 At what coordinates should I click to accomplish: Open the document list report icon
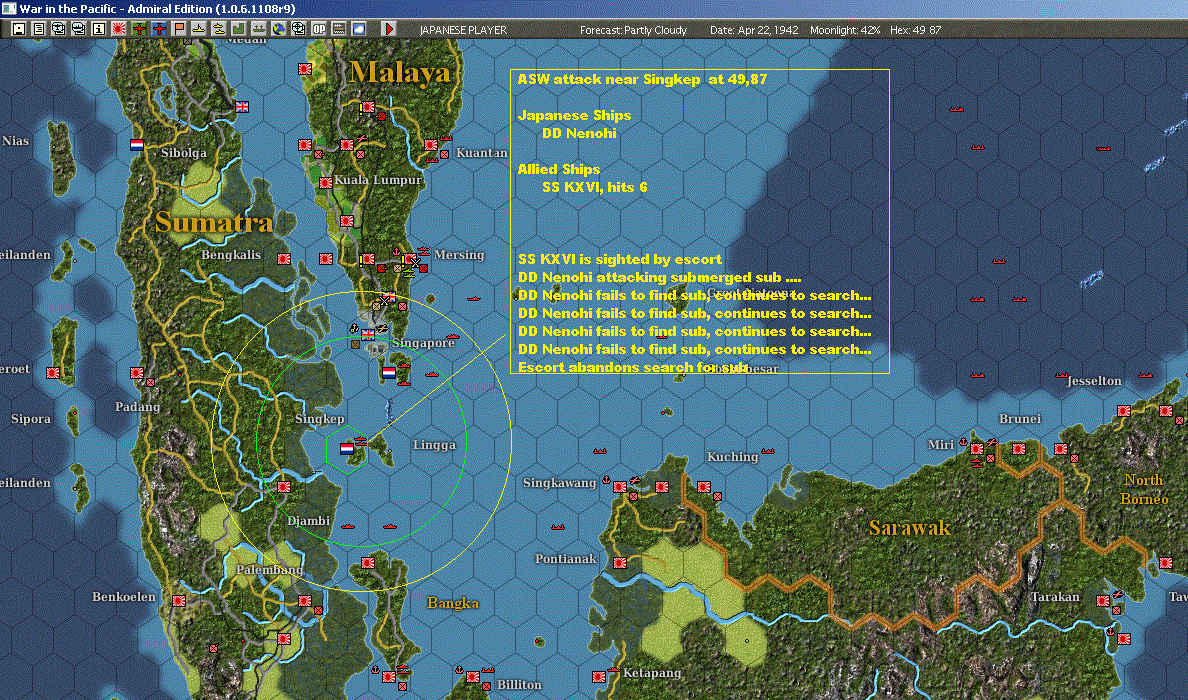tap(39, 29)
